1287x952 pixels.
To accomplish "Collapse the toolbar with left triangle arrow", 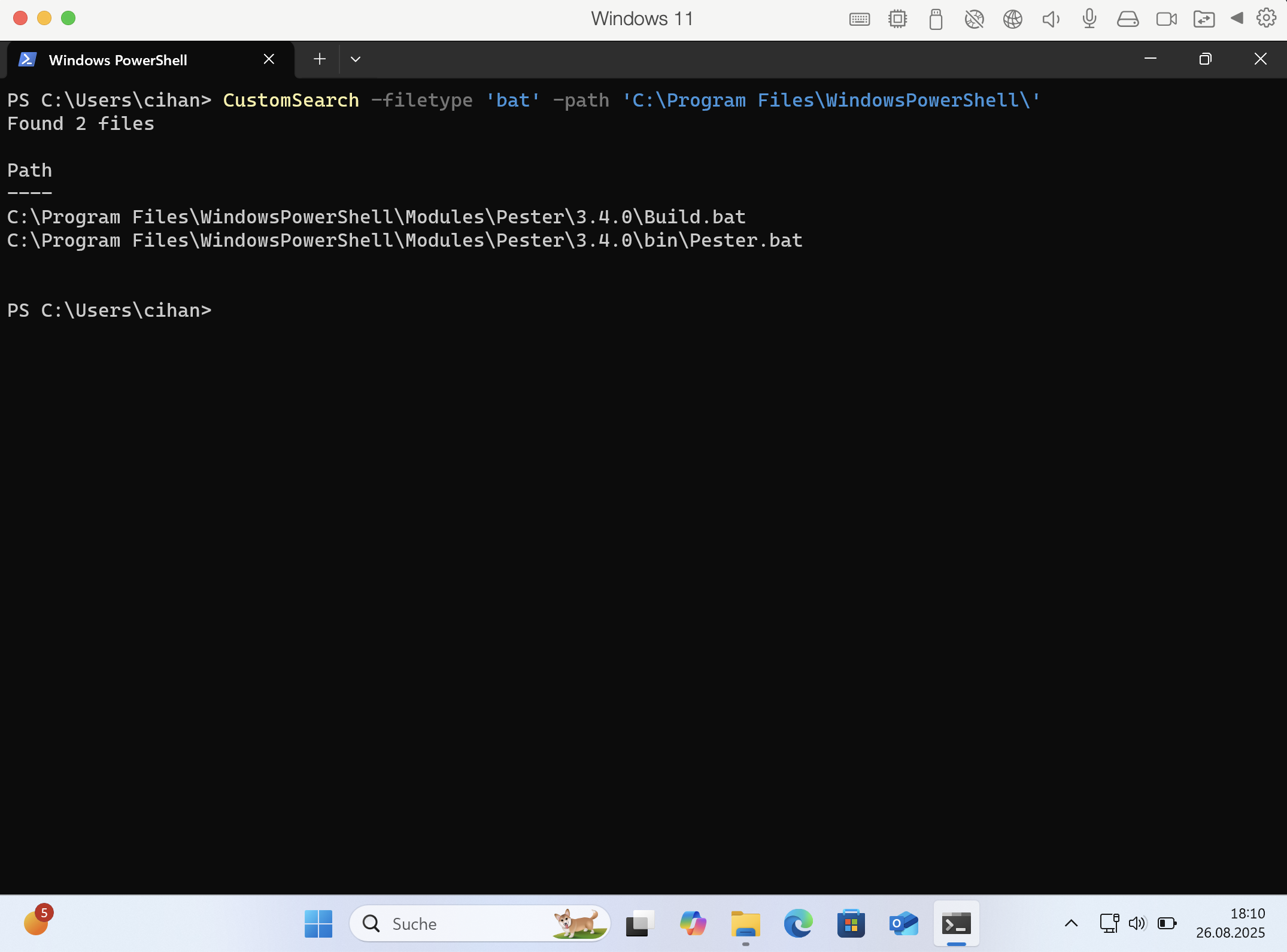I will pyautogui.click(x=1237, y=18).
